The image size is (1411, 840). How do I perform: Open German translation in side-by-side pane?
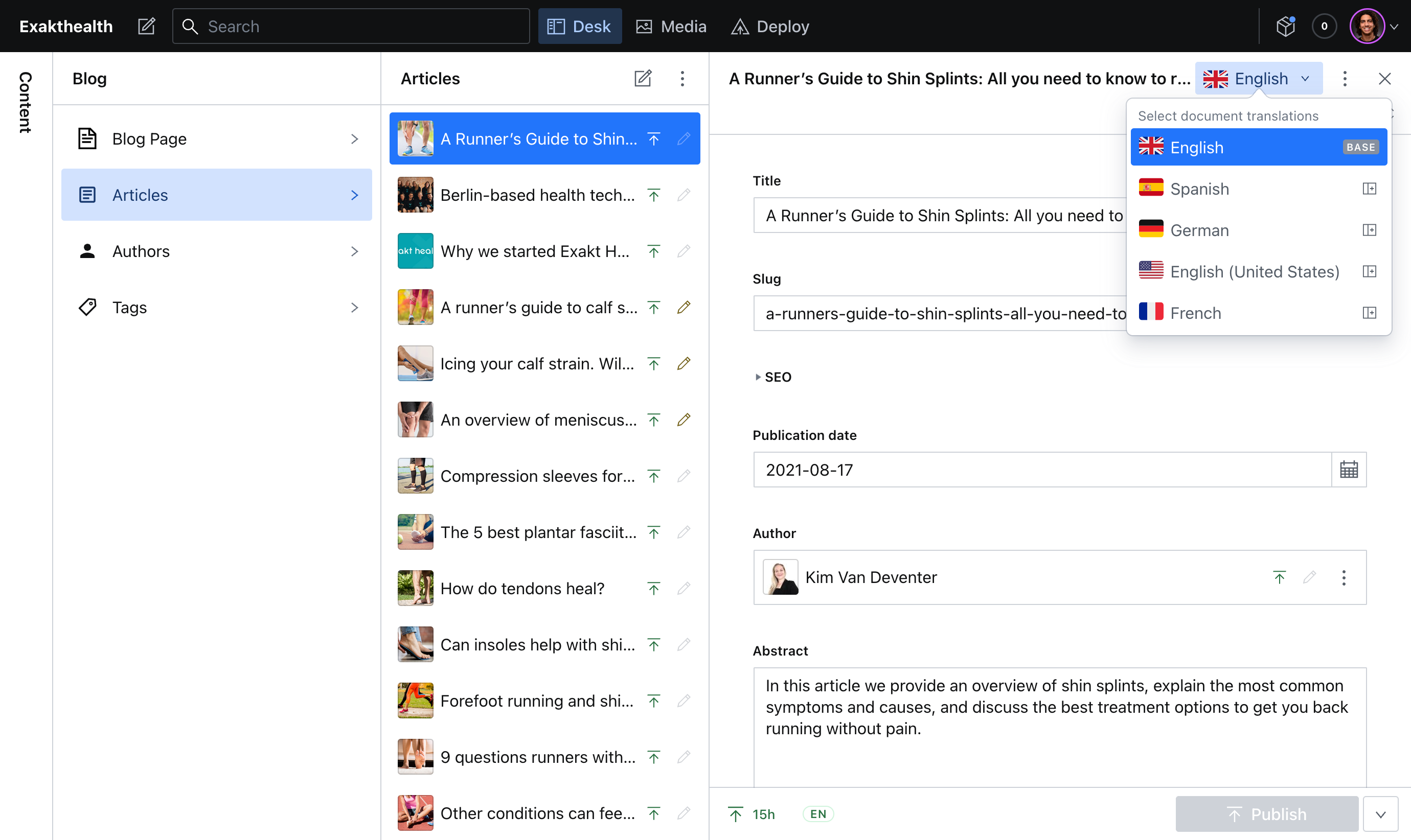point(1369,230)
